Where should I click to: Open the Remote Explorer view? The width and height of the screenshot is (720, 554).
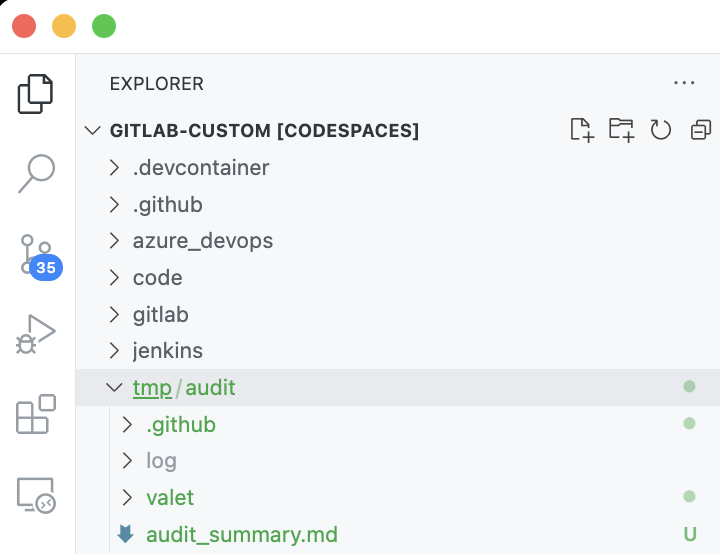[36, 495]
